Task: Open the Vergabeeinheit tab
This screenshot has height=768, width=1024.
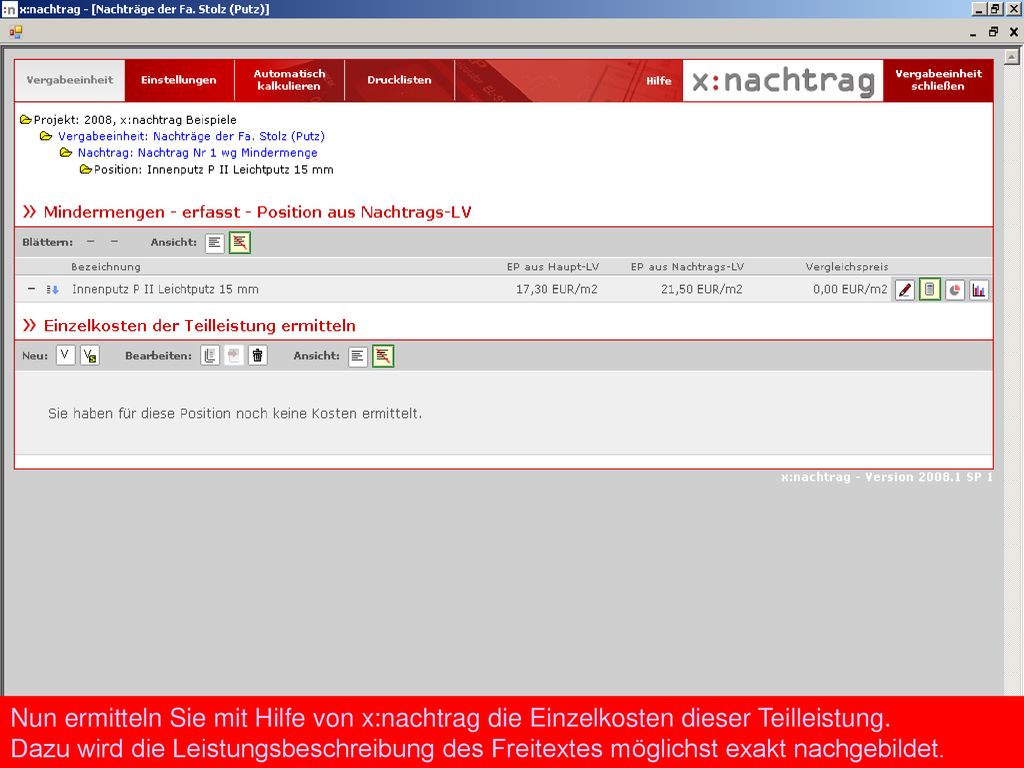Action: 70,80
